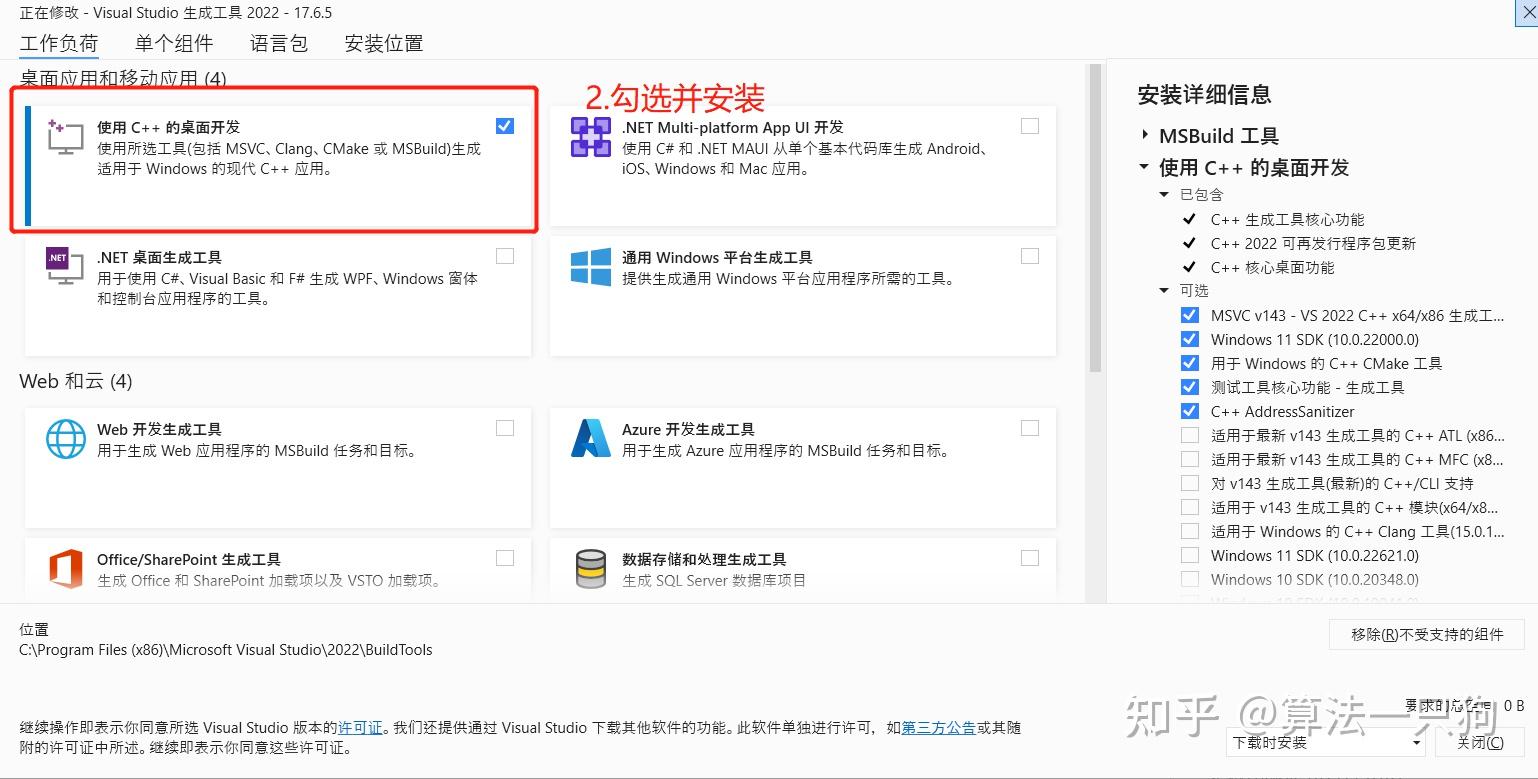Collapse the 可选 optional components section

(x=1164, y=291)
